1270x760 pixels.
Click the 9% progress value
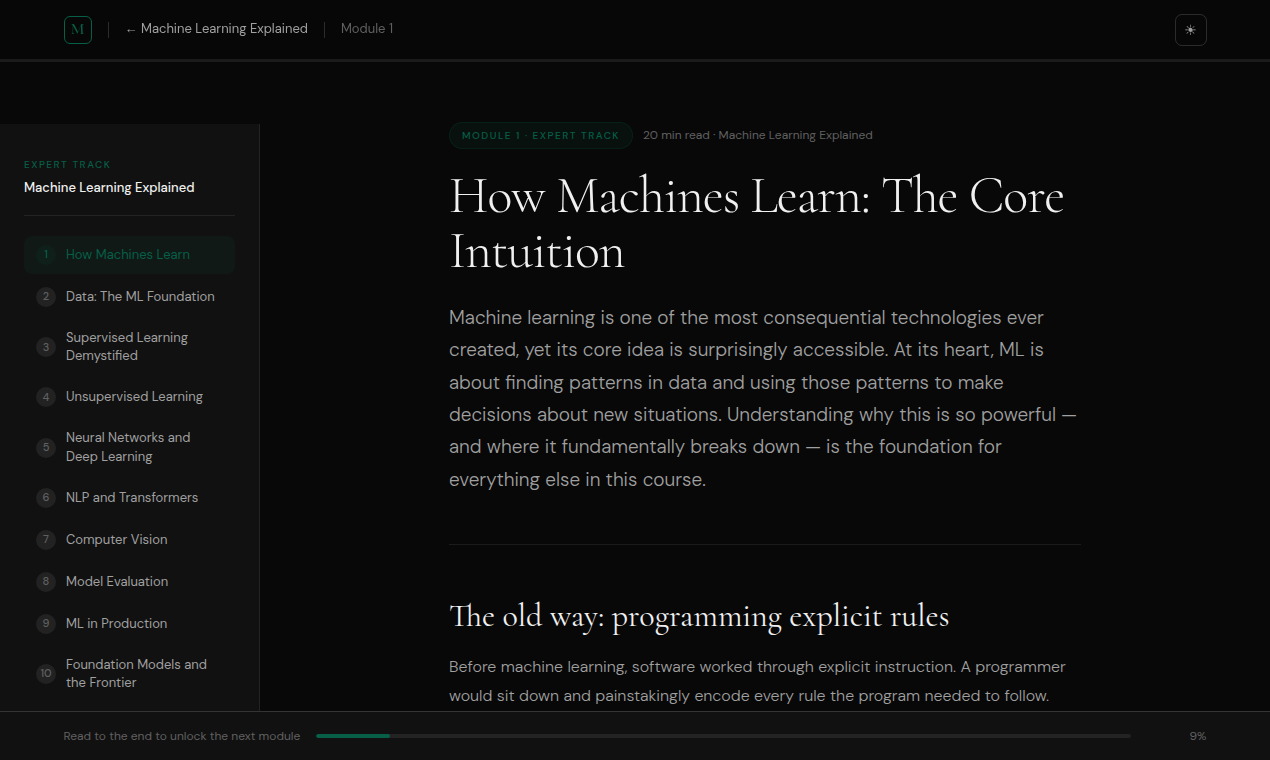pyautogui.click(x=1197, y=736)
